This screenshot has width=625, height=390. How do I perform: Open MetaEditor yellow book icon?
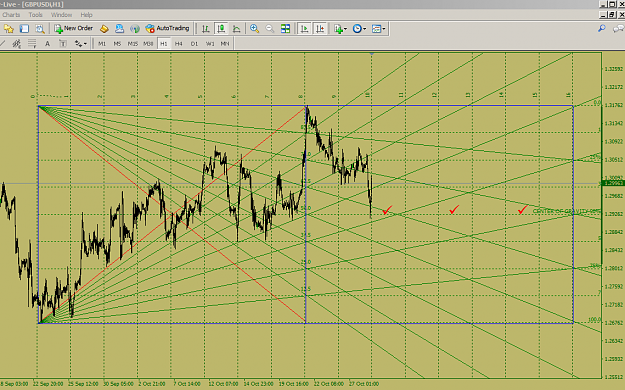coord(104,29)
